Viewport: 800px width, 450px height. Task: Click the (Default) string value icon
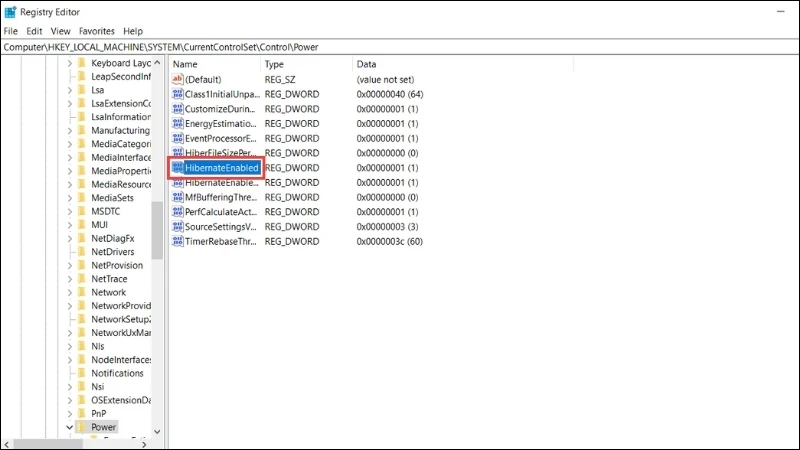click(x=178, y=79)
